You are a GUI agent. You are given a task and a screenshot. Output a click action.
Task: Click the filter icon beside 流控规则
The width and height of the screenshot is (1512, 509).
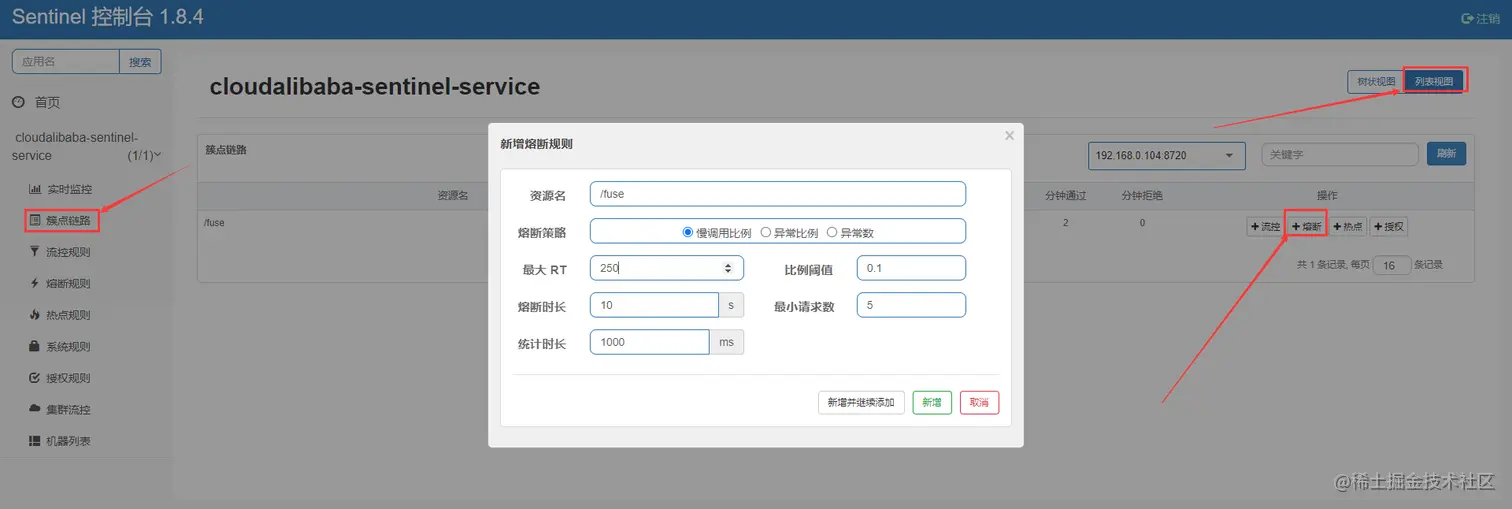[35, 252]
